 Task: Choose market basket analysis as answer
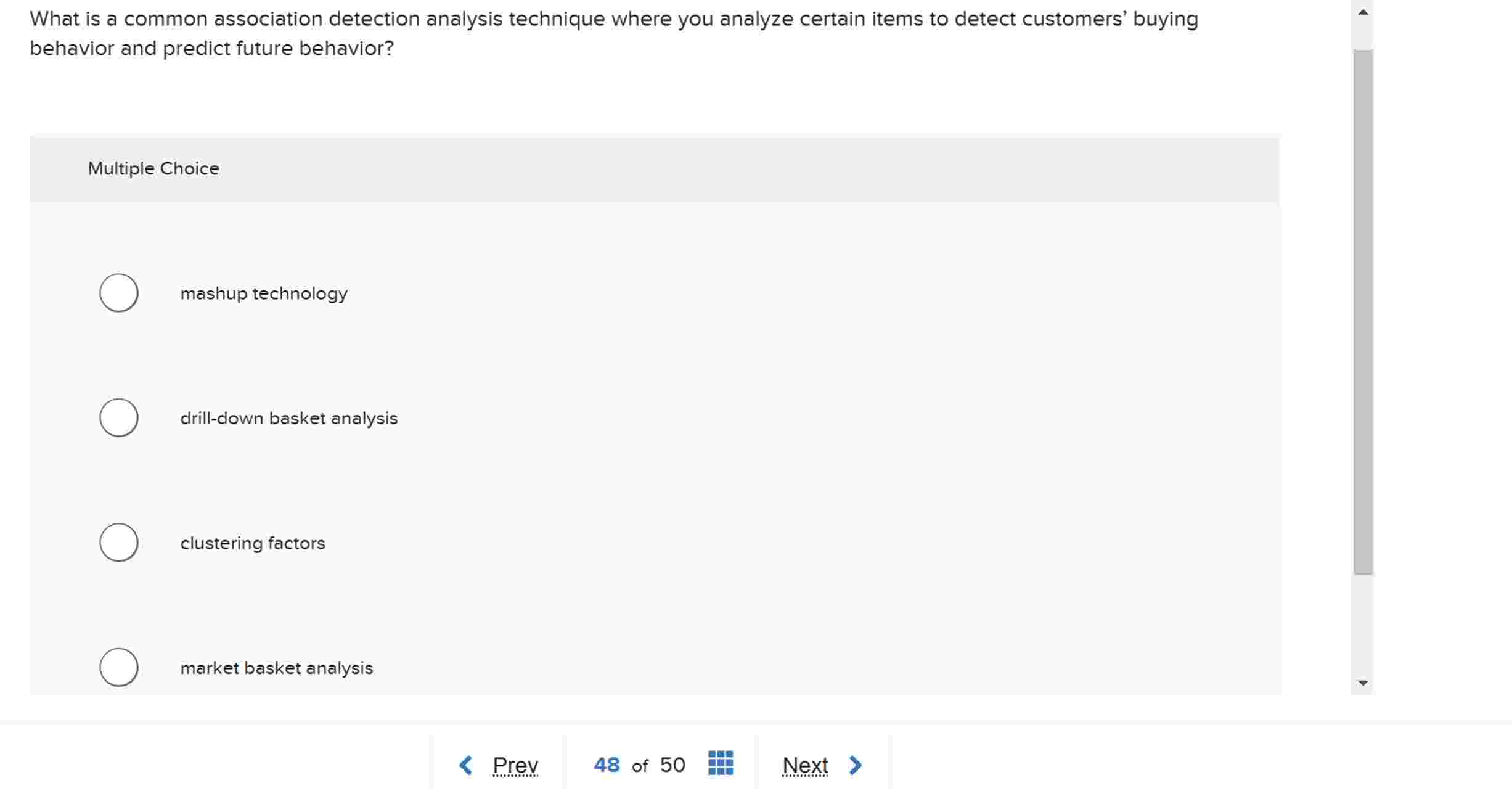point(118,667)
